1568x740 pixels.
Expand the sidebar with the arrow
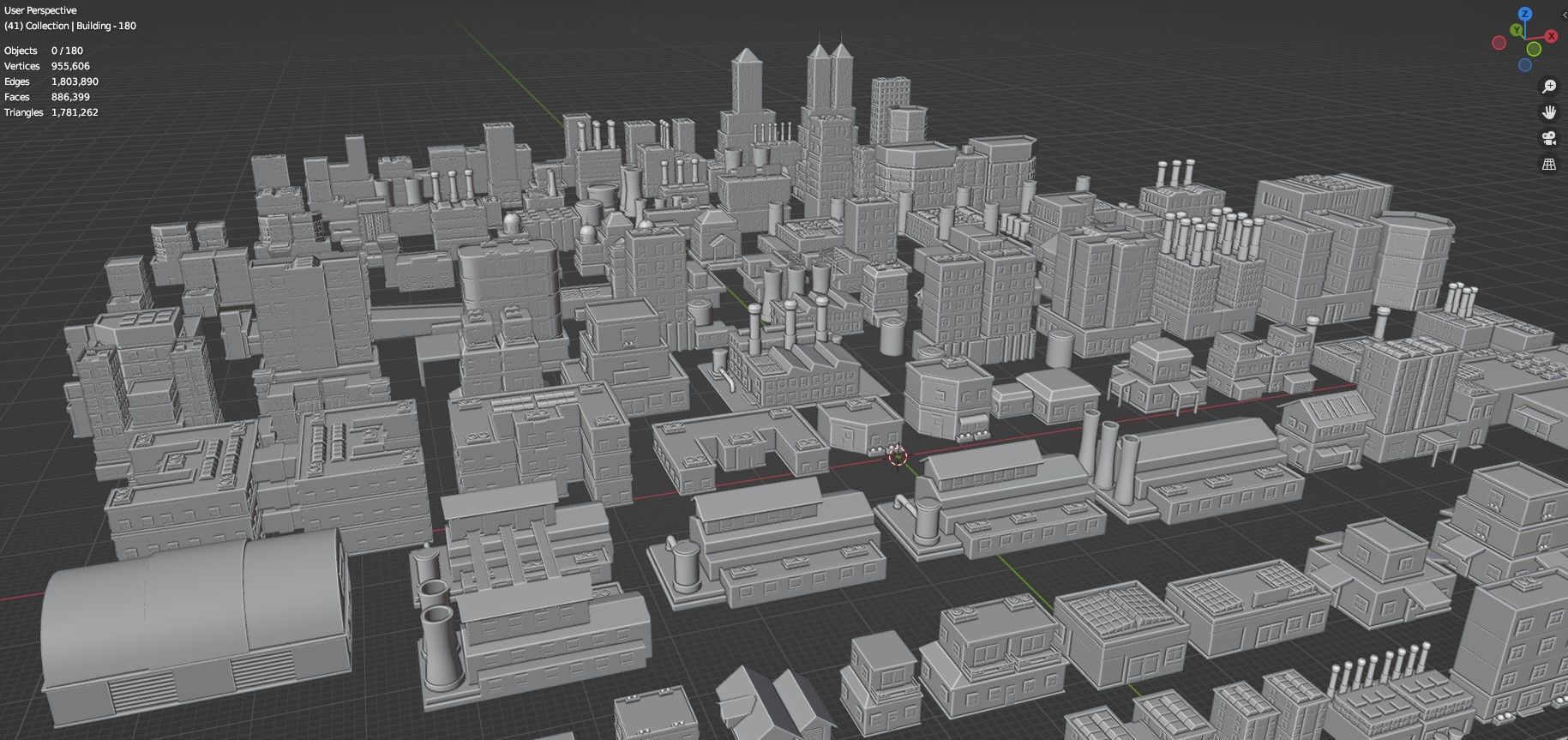(x=1565, y=15)
